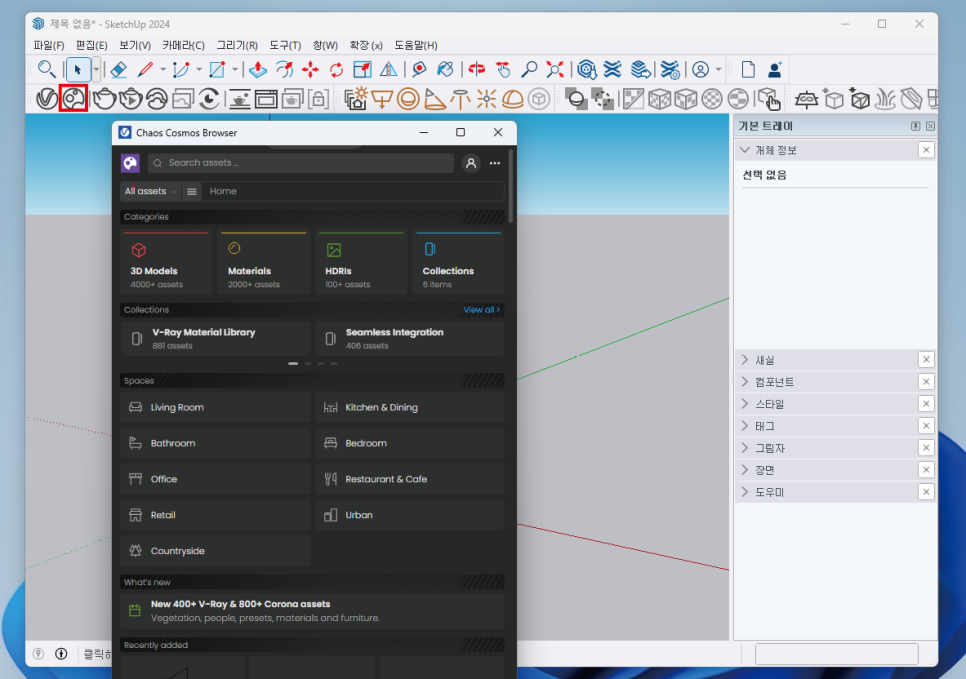This screenshot has width=966, height=679.
Task: Open the 확장(x) menu
Action: pos(366,46)
